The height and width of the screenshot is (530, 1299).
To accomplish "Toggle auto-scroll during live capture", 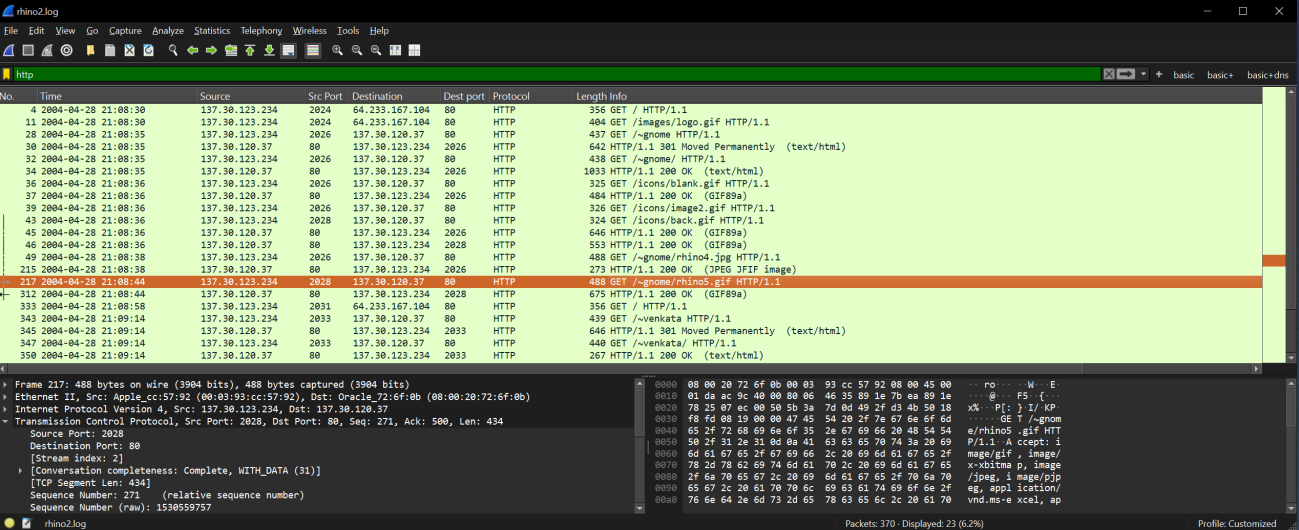I will click(x=289, y=50).
